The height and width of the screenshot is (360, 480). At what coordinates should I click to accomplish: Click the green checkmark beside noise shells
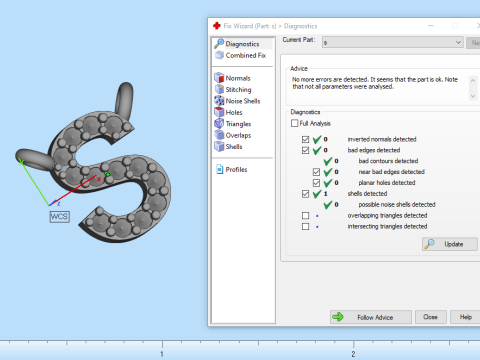point(328,205)
